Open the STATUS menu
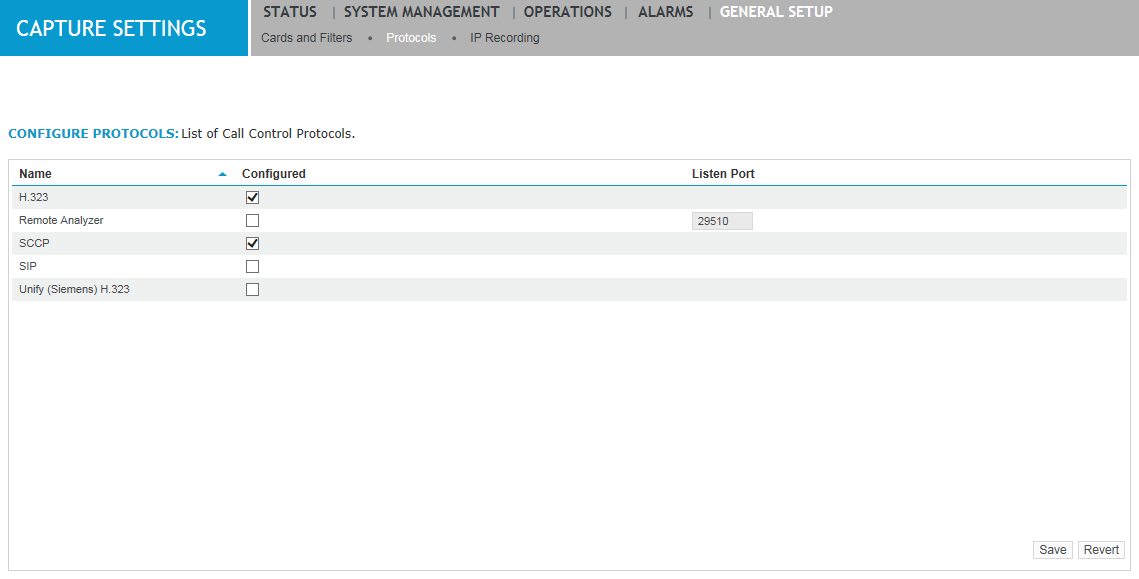 tap(288, 12)
